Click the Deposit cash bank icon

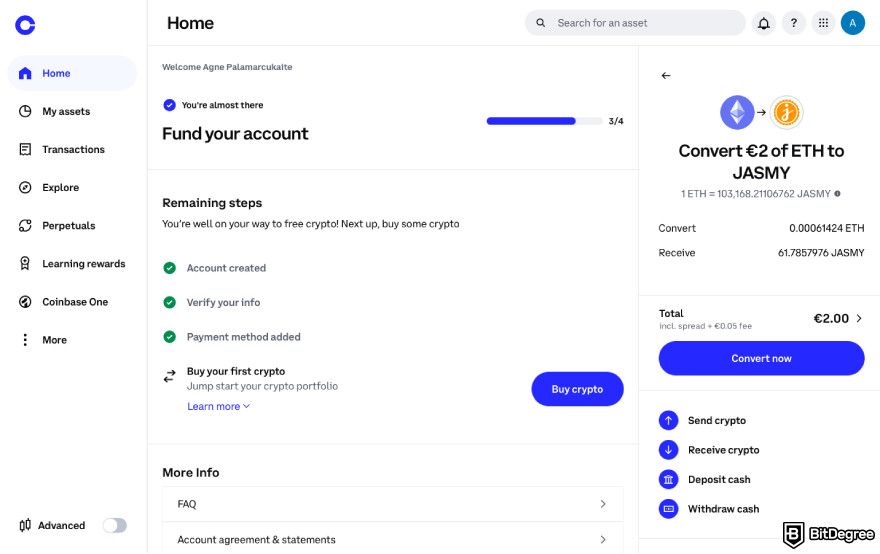(668, 479)
